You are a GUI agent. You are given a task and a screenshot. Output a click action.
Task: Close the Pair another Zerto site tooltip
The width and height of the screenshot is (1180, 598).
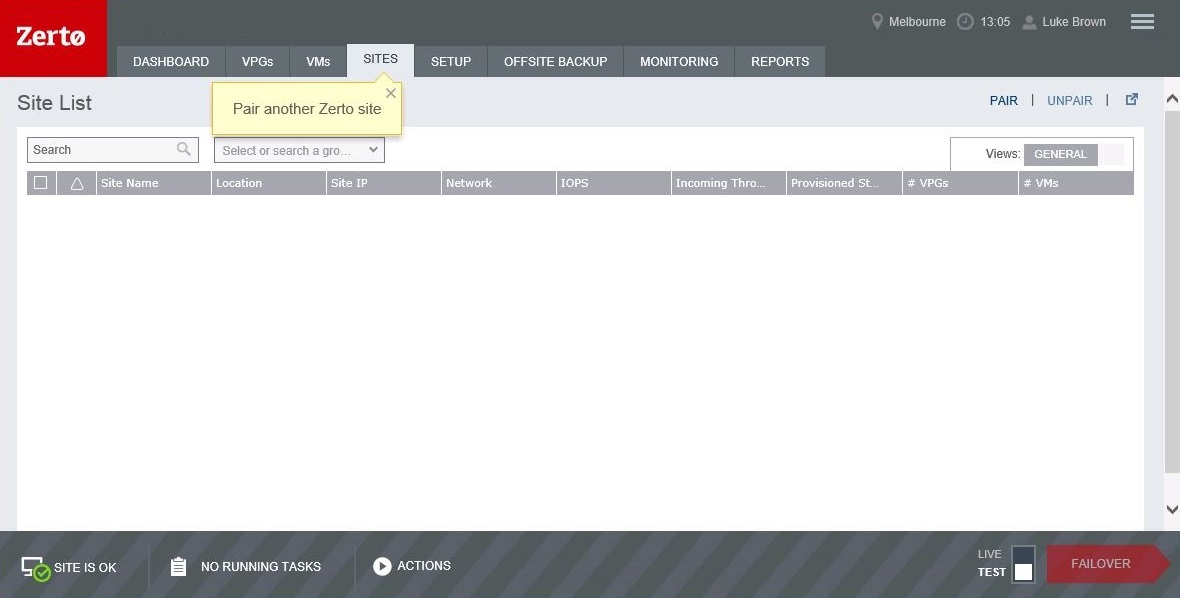[391, 93]
